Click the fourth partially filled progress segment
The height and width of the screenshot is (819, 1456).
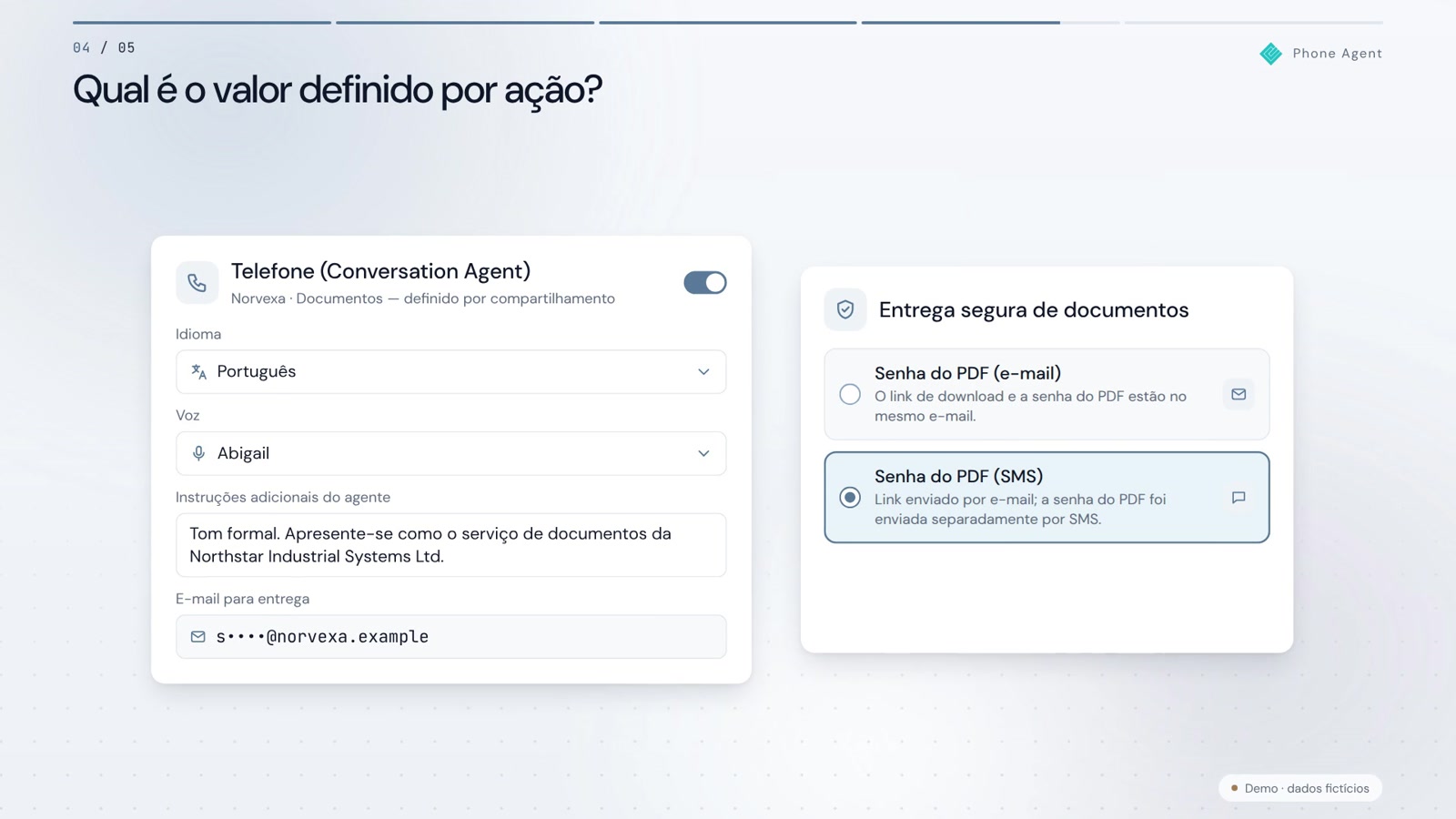pos(990,22)
